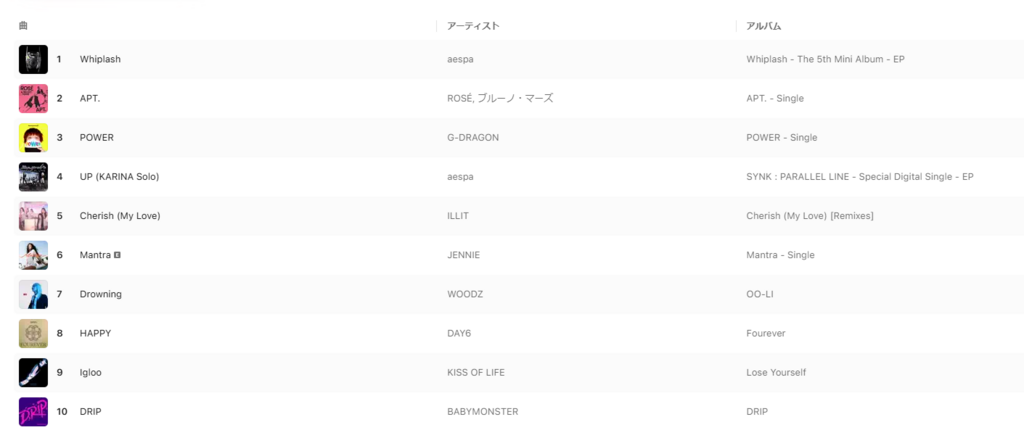Click the explicit badge beside Mantra
Viewport: 1024px width, 430px height.
[118, 255]
